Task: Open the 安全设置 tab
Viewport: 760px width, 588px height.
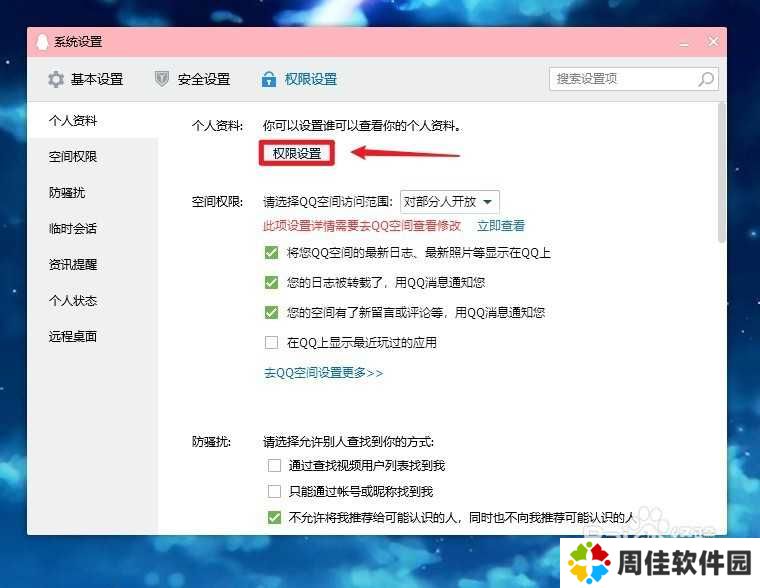Action: (x=192, y=79)
